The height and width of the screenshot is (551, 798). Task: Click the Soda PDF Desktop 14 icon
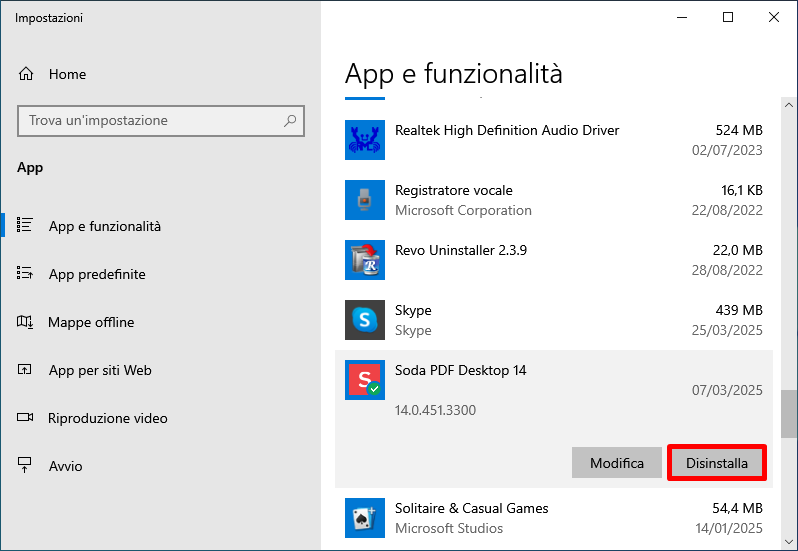pyautogui.click(x=364, y=380)
